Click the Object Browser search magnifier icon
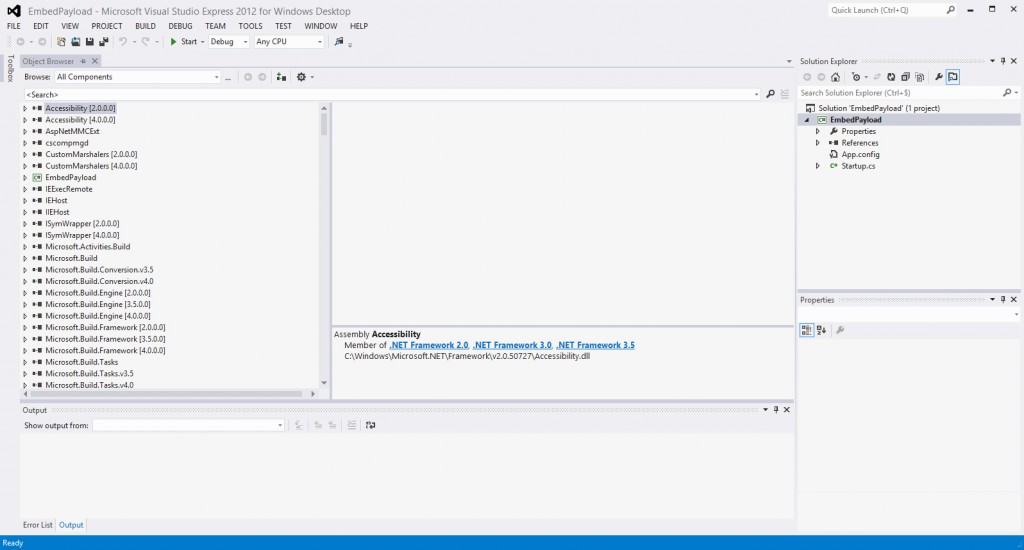1024x550 pixels. [x=771, y=94]
